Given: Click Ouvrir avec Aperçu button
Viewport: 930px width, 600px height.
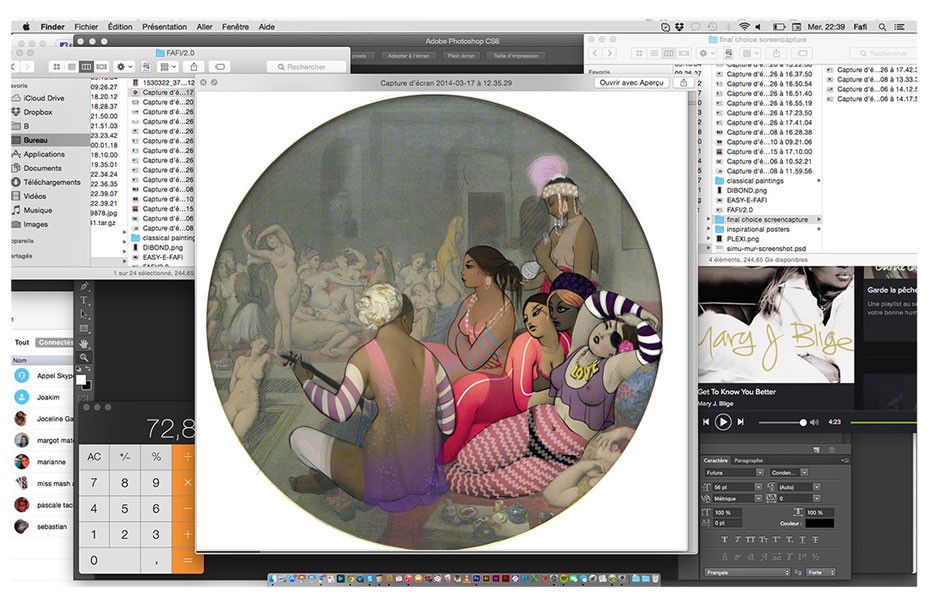Looking at the screenshot, I should point(631,83).
